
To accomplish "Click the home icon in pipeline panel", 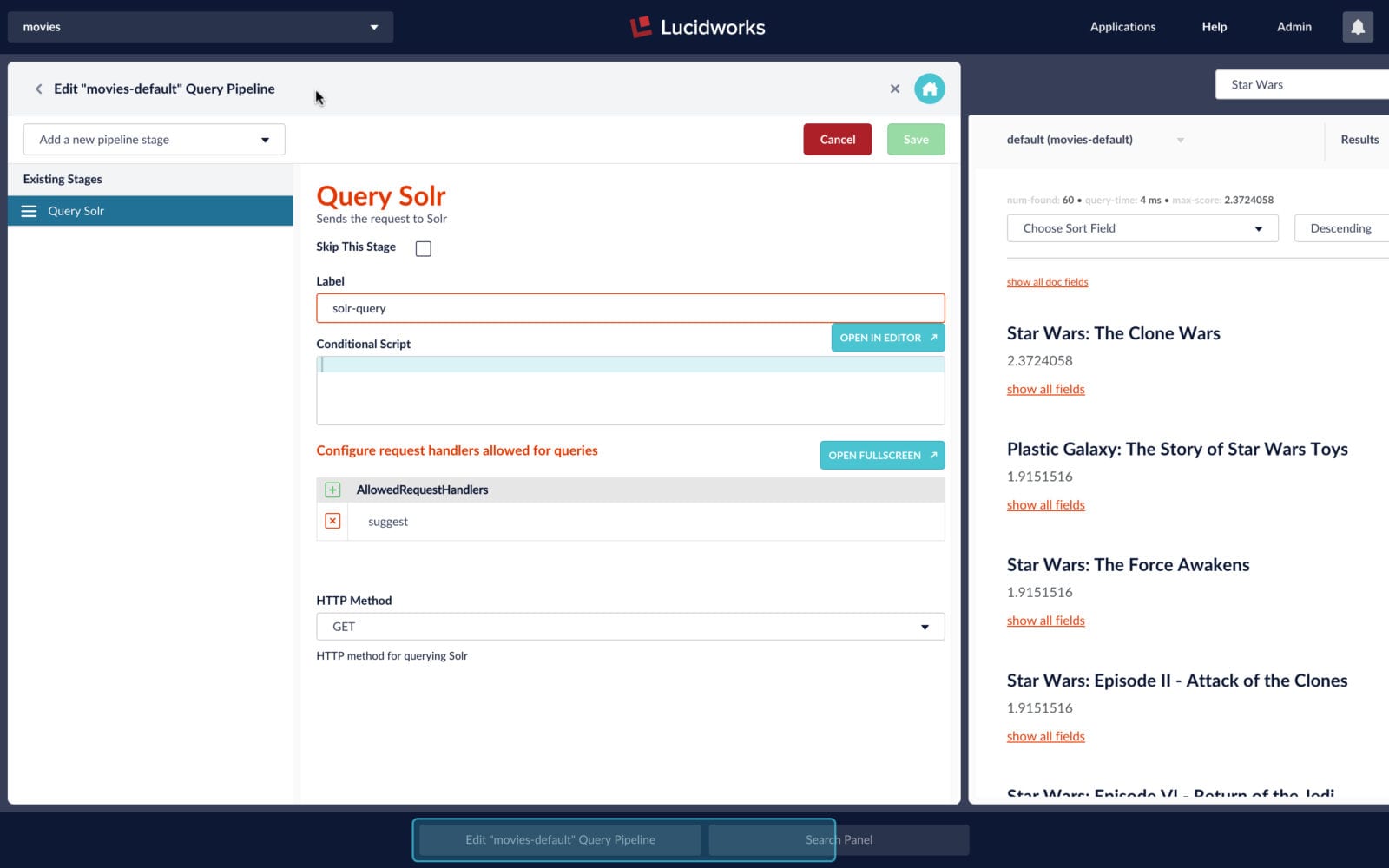I will coord(929,89).
